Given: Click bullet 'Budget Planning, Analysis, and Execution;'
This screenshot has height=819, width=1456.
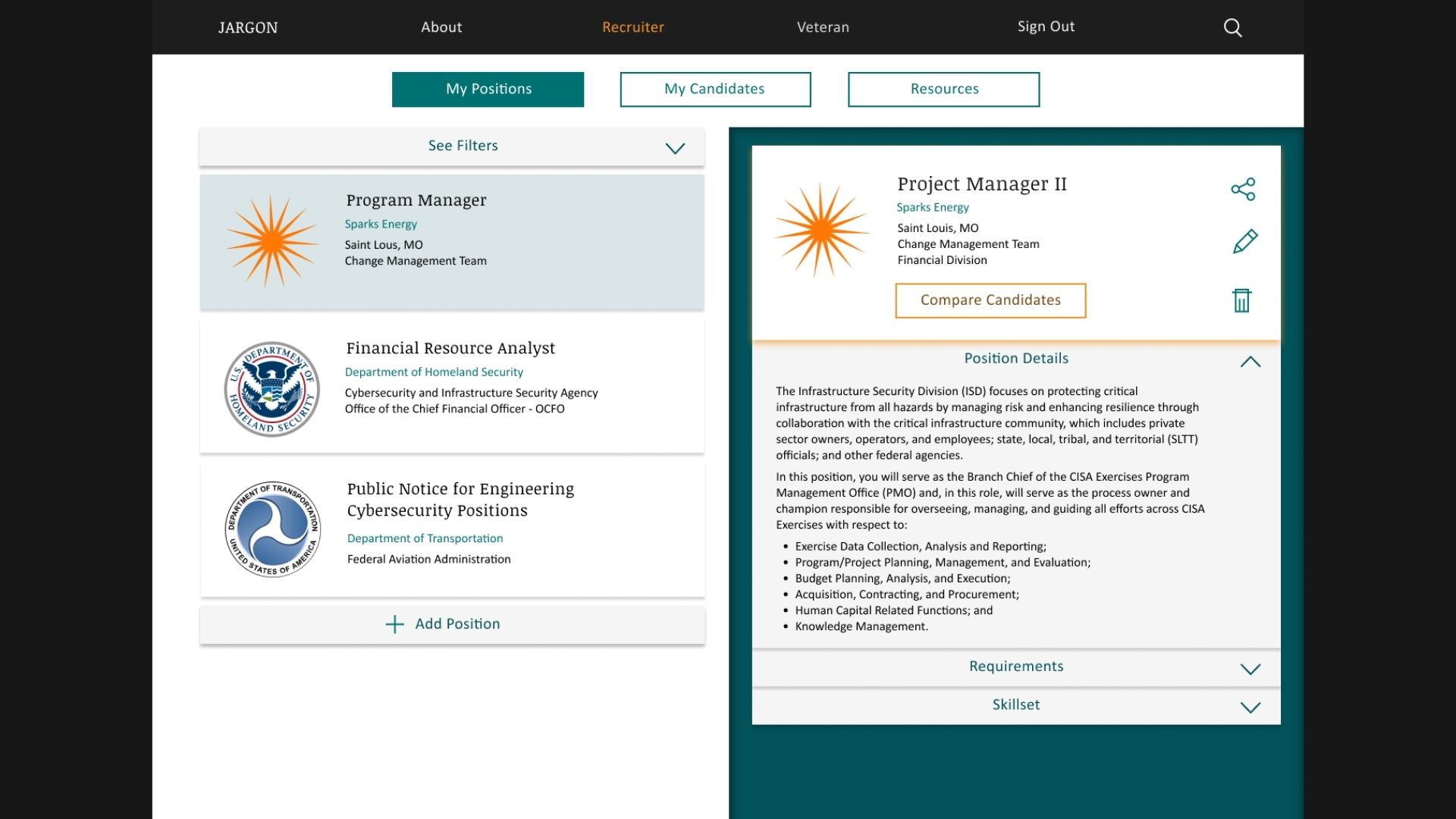Looking at the screenshot, I should [902, 579].
